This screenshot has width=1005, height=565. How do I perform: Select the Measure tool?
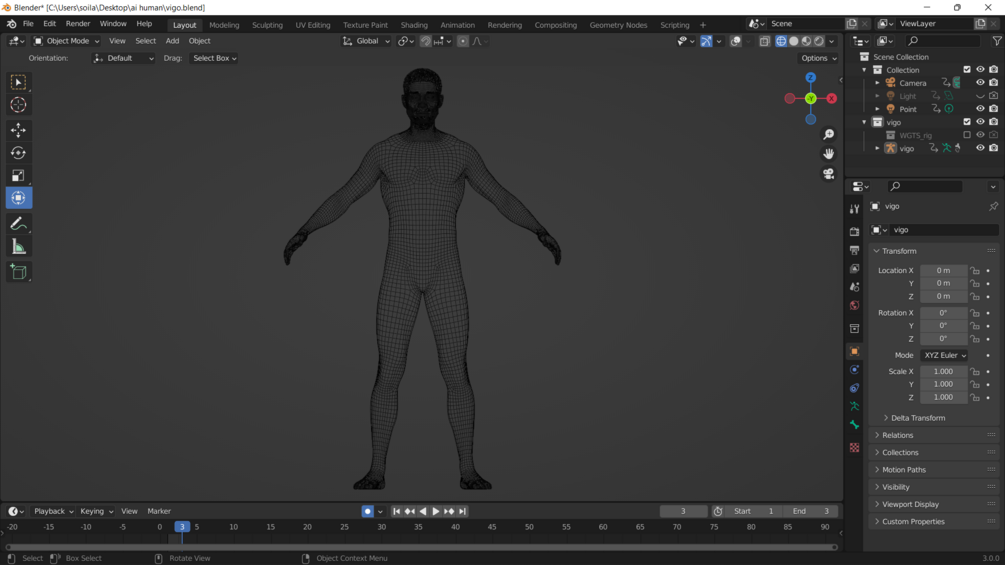(18, 247)
